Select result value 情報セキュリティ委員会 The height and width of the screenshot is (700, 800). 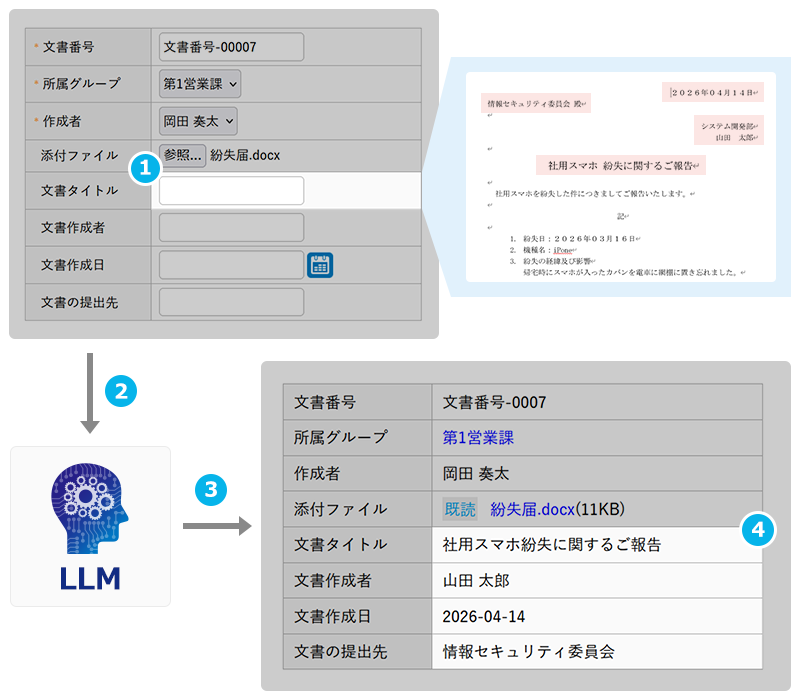coord(528,652)
